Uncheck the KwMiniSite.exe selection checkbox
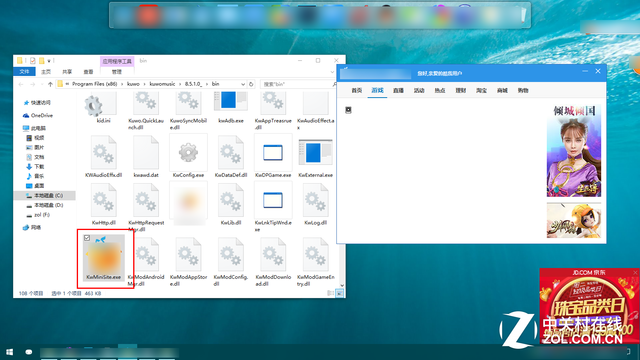Viewport: 640px width, 360px height. [x=87, y=238]
